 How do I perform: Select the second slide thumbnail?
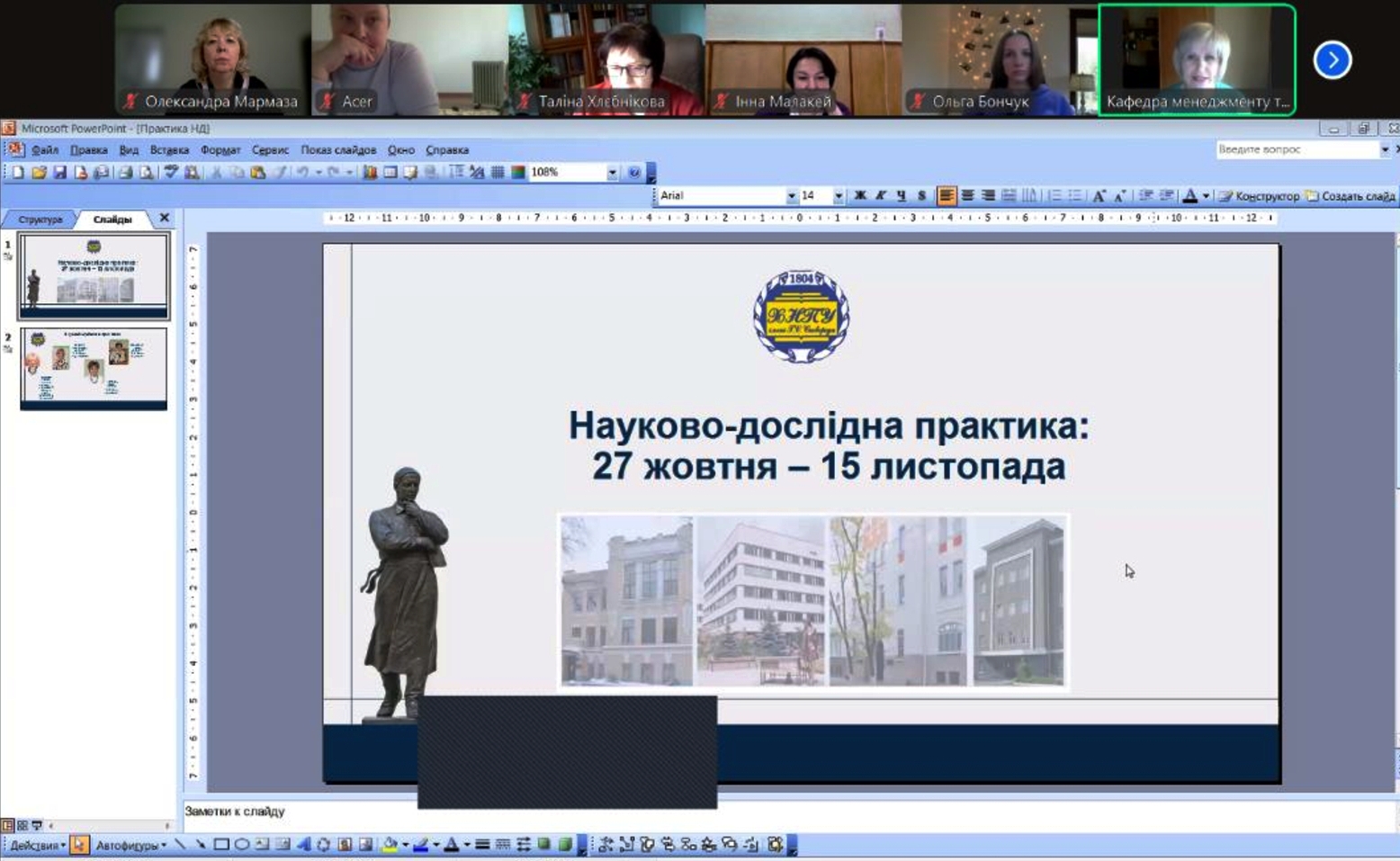pos(94,369)
